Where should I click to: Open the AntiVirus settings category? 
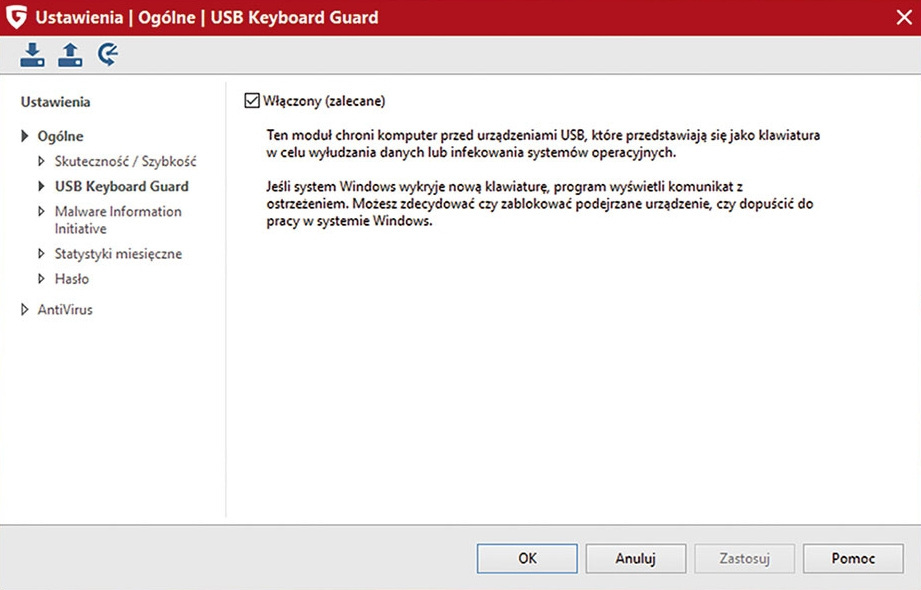(x=65, y=310)
